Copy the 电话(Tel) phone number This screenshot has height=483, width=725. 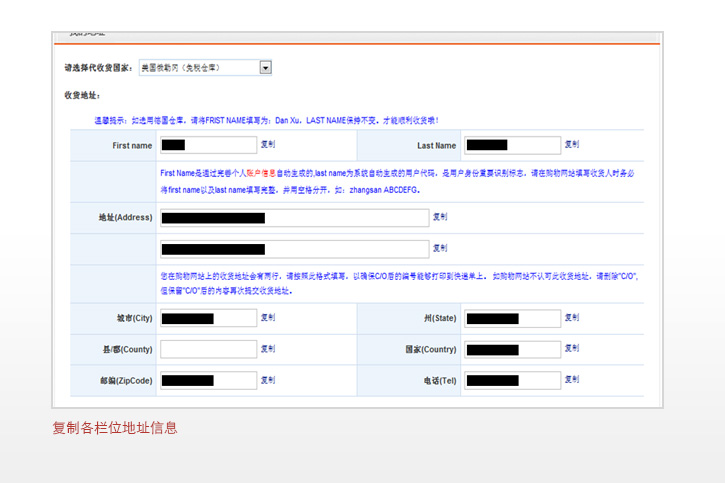[x=572, y=380]
